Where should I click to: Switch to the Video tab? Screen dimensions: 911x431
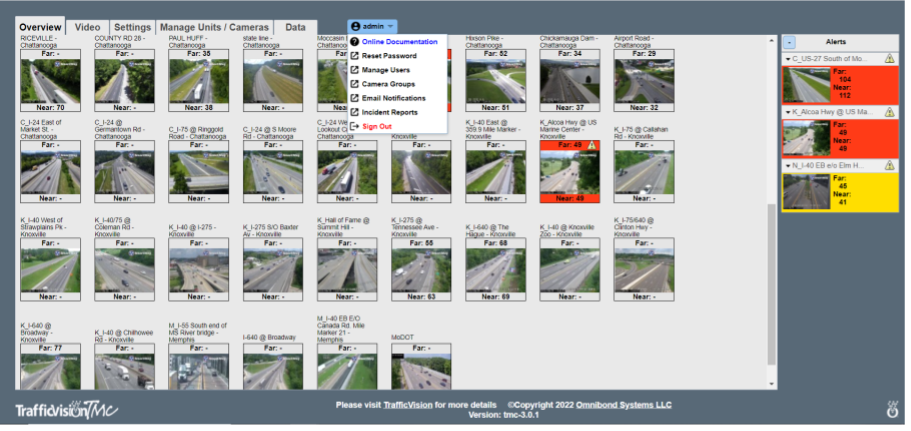(87, 27)
